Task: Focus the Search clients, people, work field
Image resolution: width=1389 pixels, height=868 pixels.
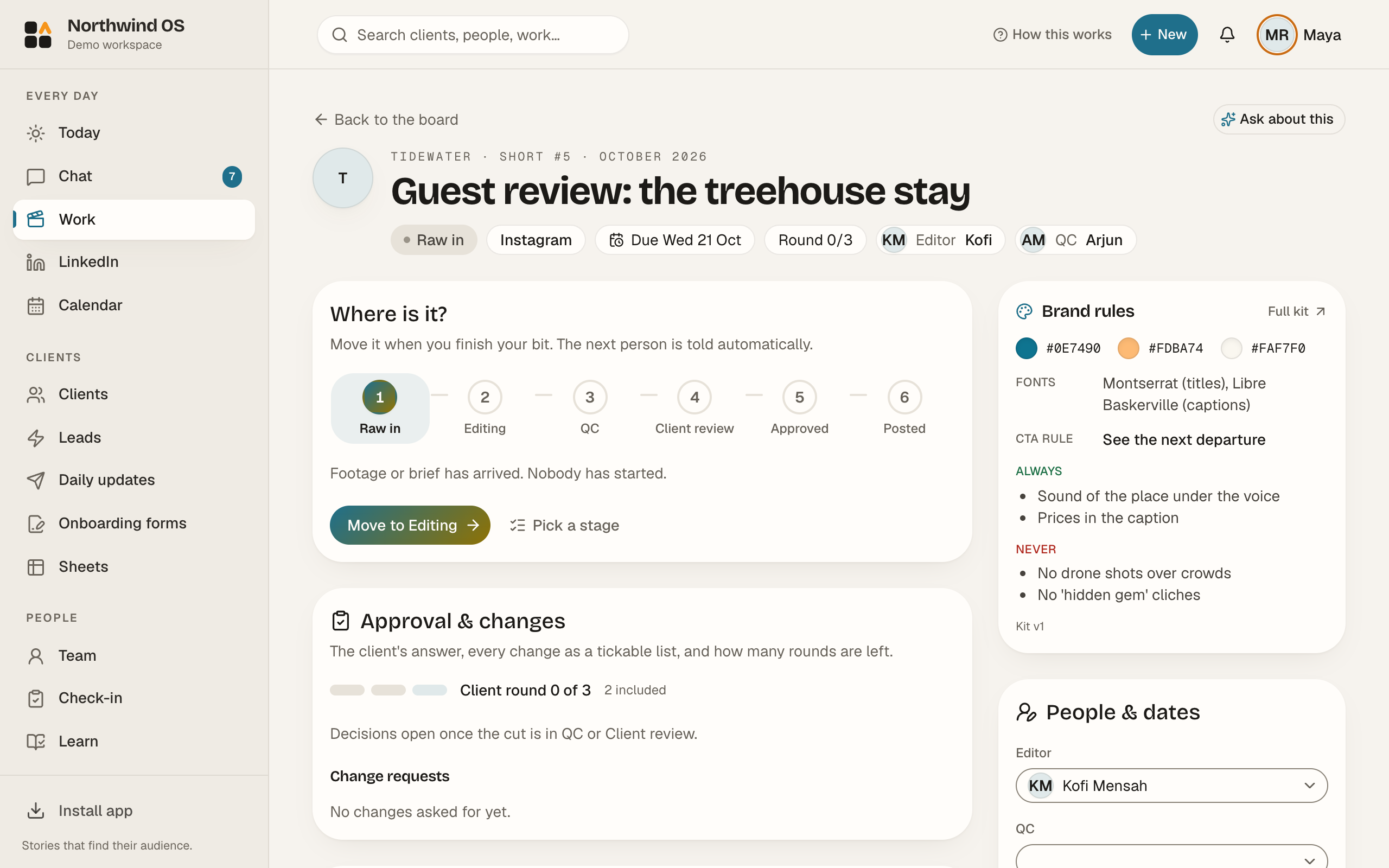Action: click(x=473, y=35)
